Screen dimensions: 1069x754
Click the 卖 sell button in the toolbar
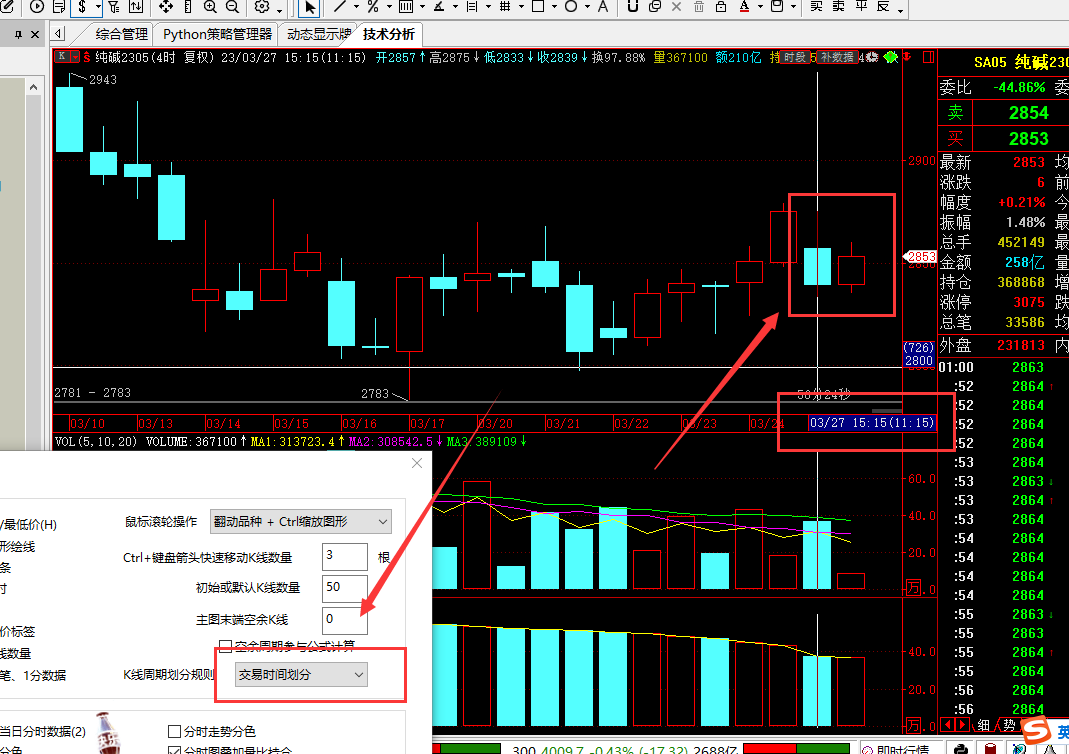point(838,7)
